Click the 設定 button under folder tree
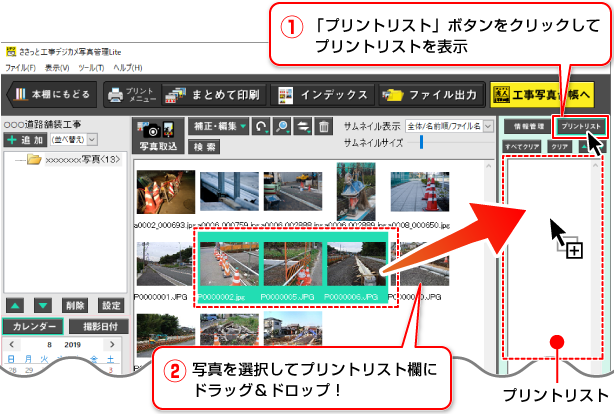Image resolution: width=614 pixels, height=414 pixels. tap(111, 306)
